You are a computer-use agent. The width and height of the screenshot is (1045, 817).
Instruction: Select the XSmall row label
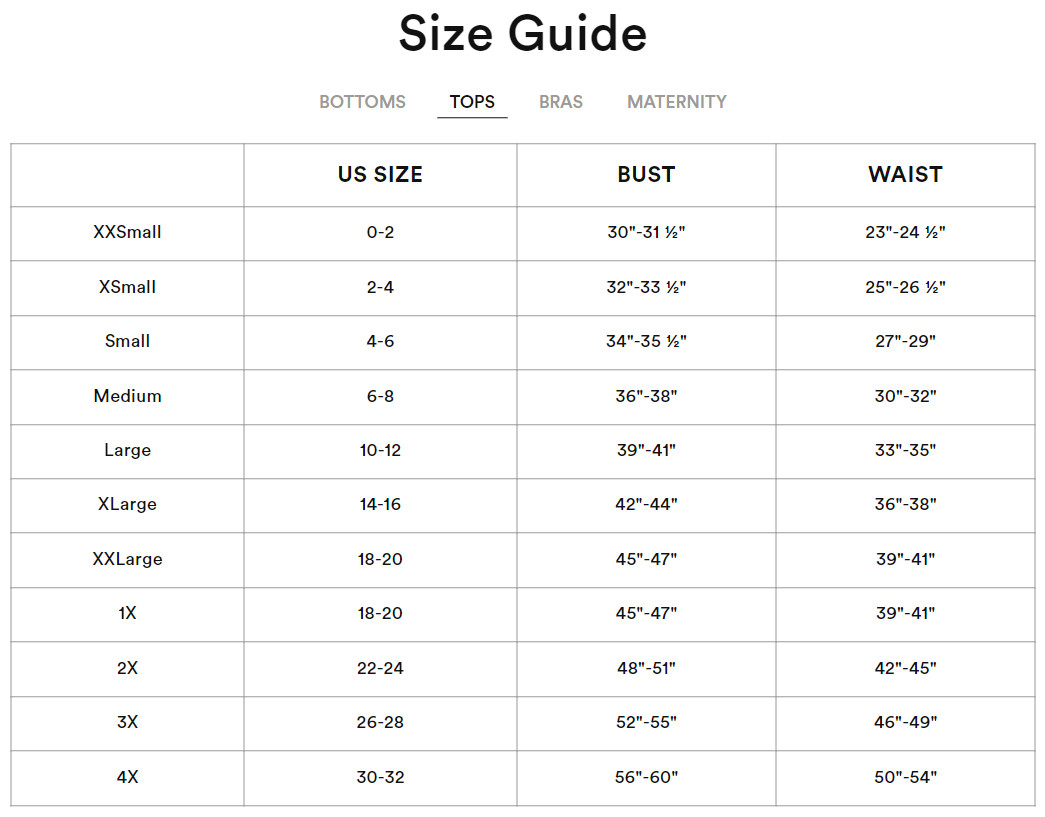pyautogui.click(x=127, y=287)
